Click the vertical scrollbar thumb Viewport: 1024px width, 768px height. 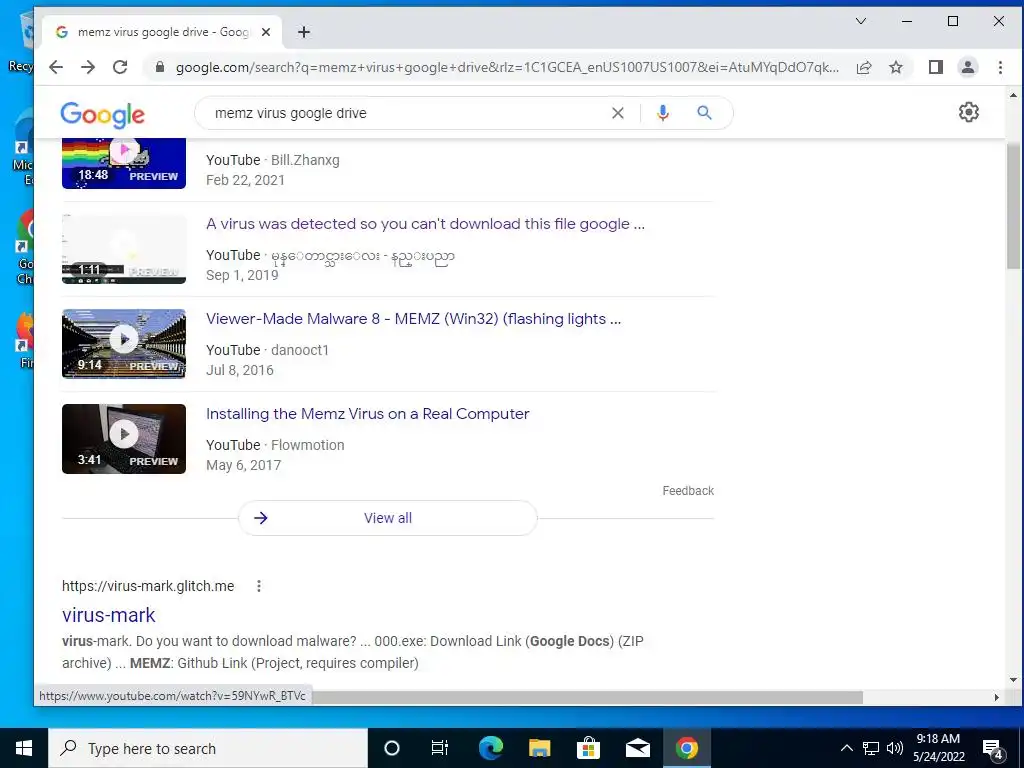pos(1013,206)
